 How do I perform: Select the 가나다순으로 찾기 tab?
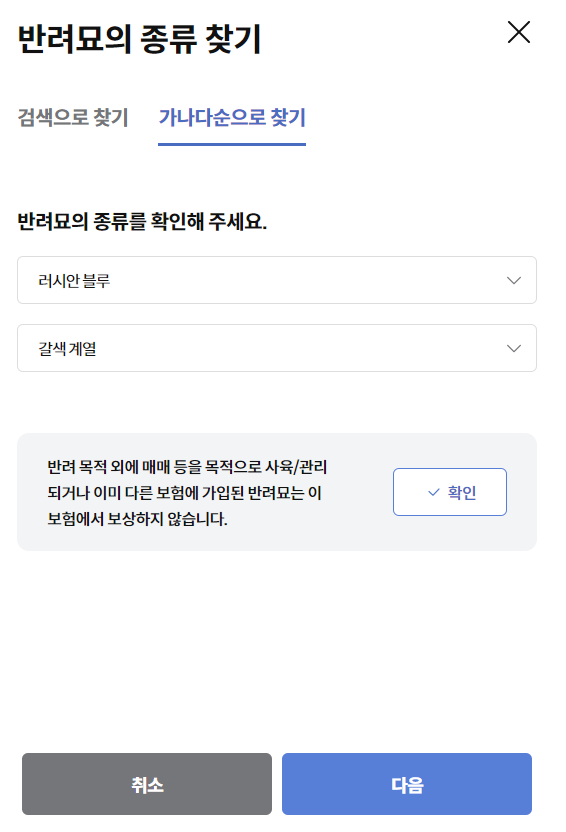point(232,117)
